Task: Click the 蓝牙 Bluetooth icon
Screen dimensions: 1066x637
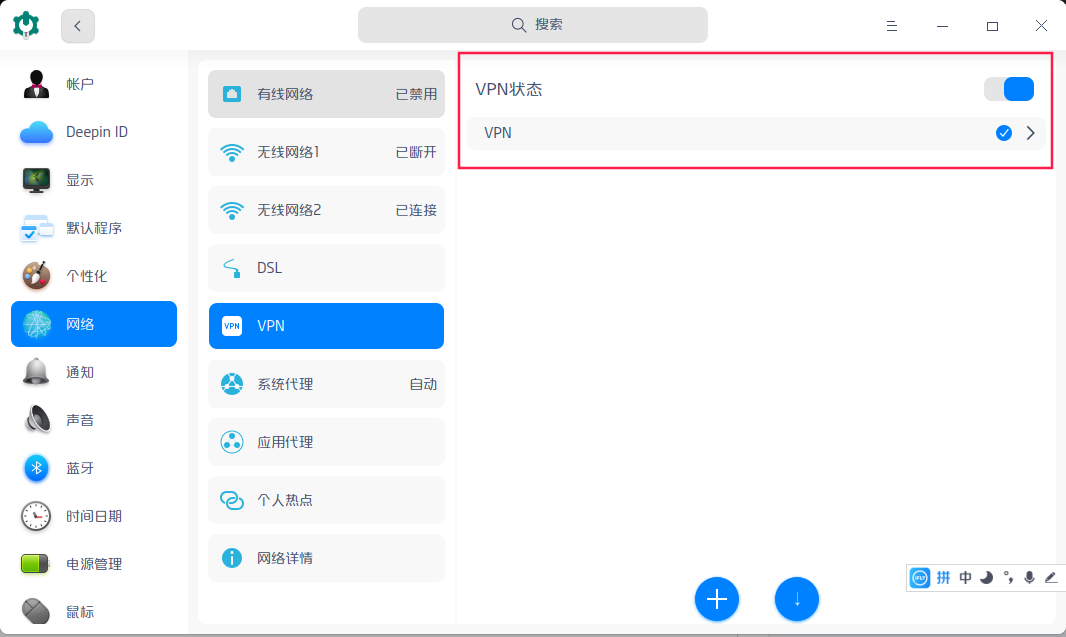Action: (x=37, y=468)
